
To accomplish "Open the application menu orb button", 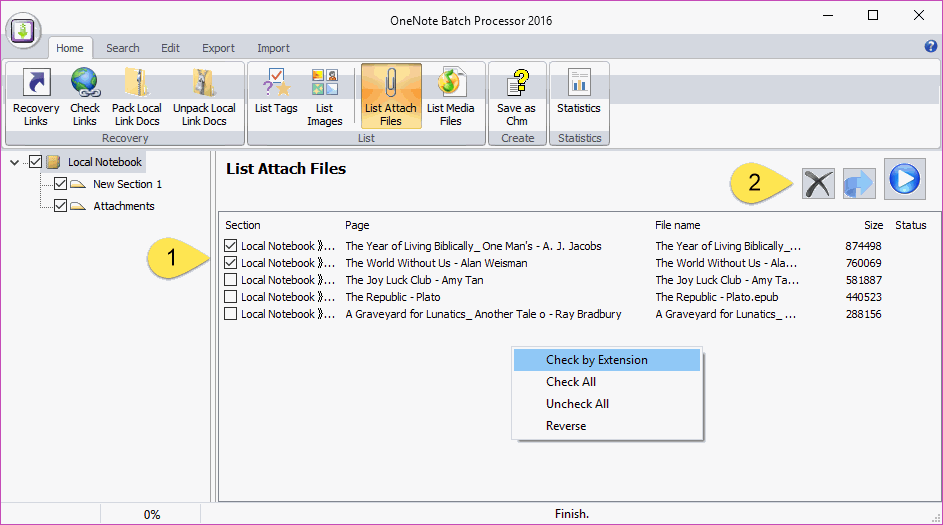I will (23, 31).
